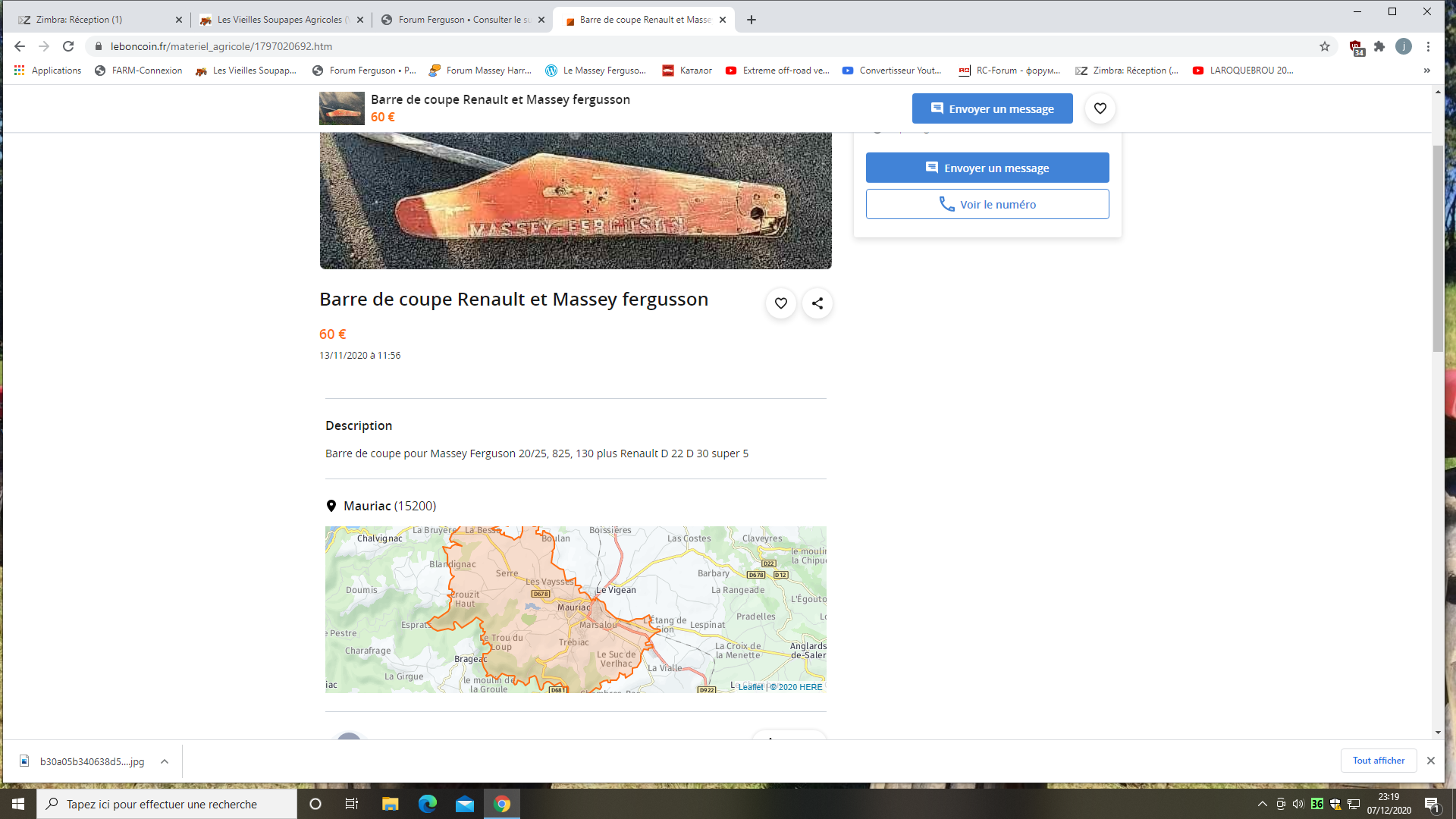Toggle the heart favorite in the sticky header
The height and width of the screenshot is (819, 1456).
(1100, 108)
